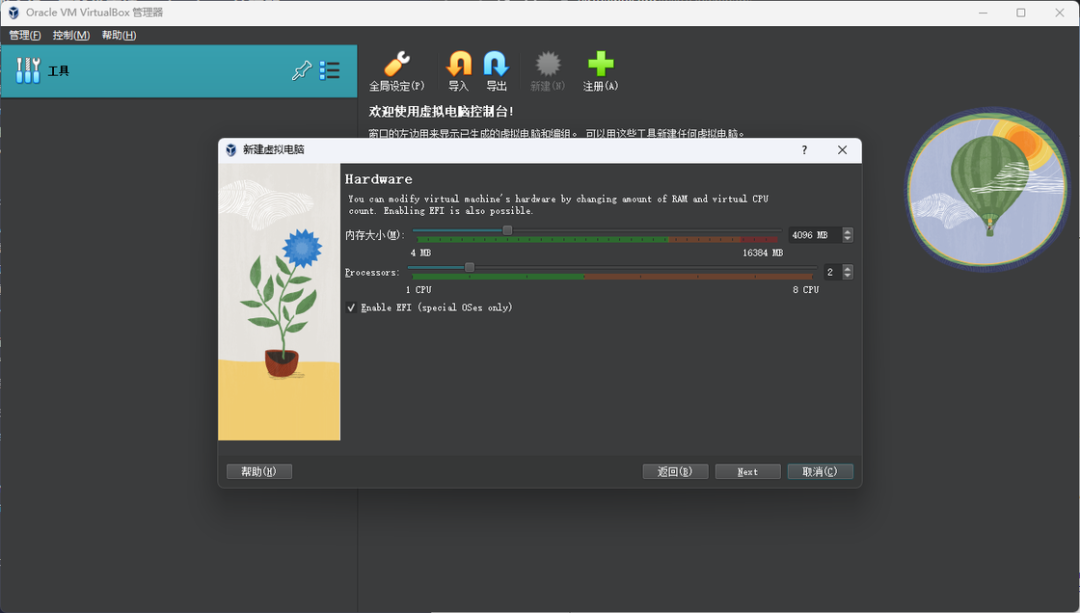Open the list menu icon in Tools panel
This screenshot has height=613, width=1080.
click(330, 70)
